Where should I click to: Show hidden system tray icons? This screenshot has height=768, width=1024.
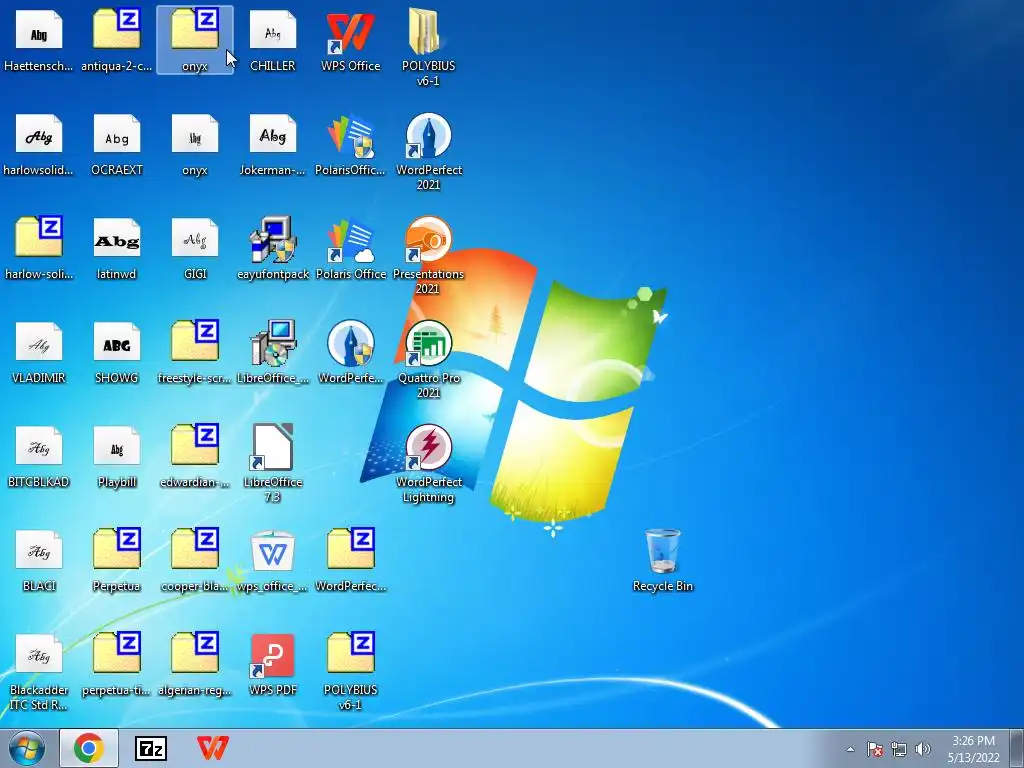coord(850,749)
